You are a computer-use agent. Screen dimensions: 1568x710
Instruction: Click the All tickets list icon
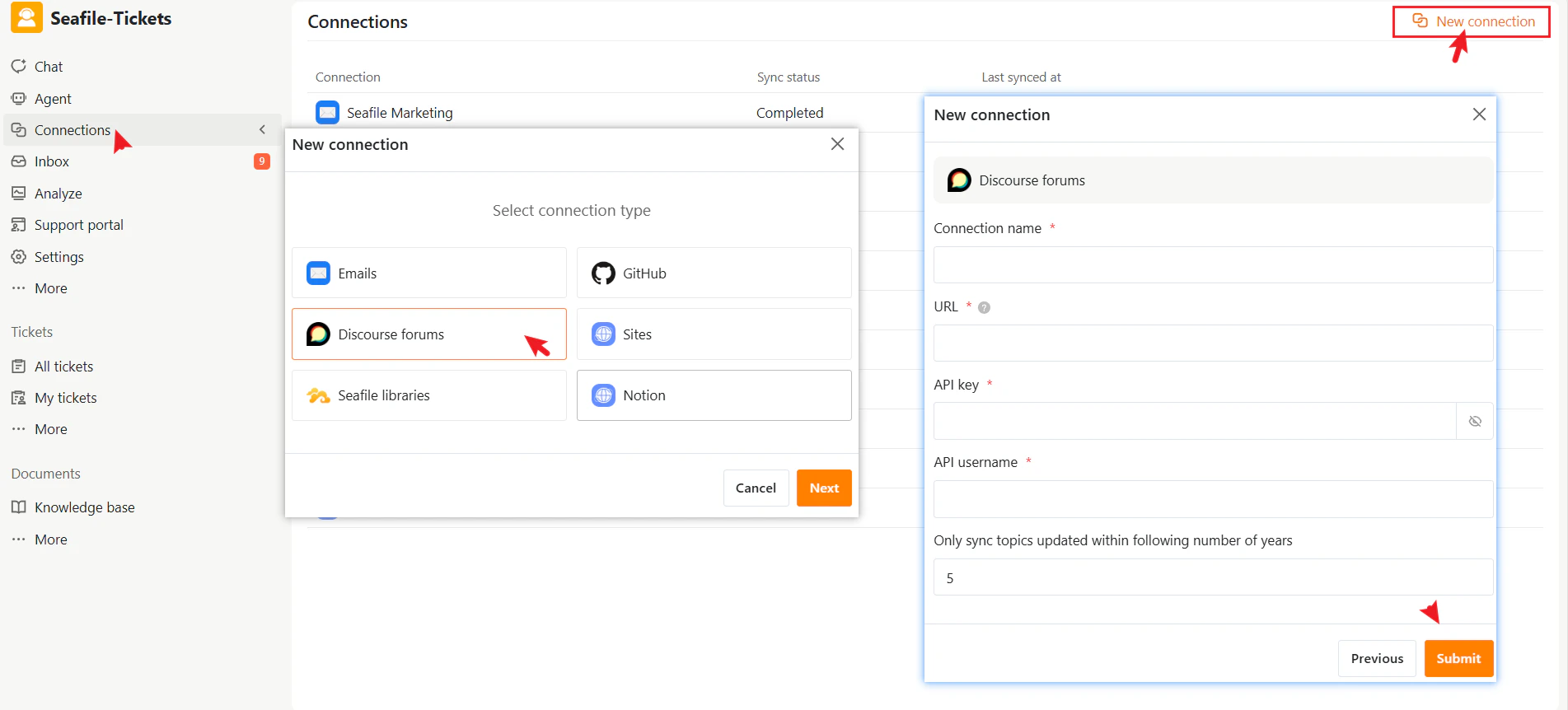(x=19, y=366)
